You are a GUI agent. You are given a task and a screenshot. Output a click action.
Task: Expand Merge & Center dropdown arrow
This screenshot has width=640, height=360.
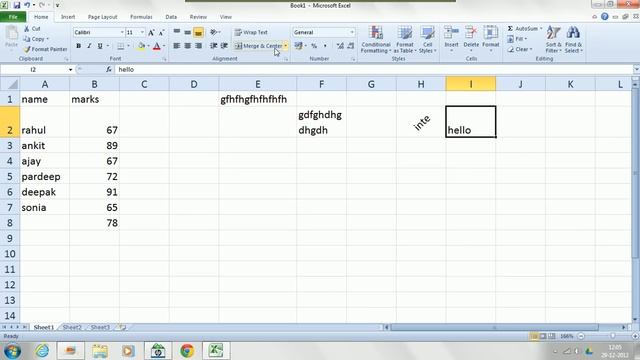click(286, 46)
